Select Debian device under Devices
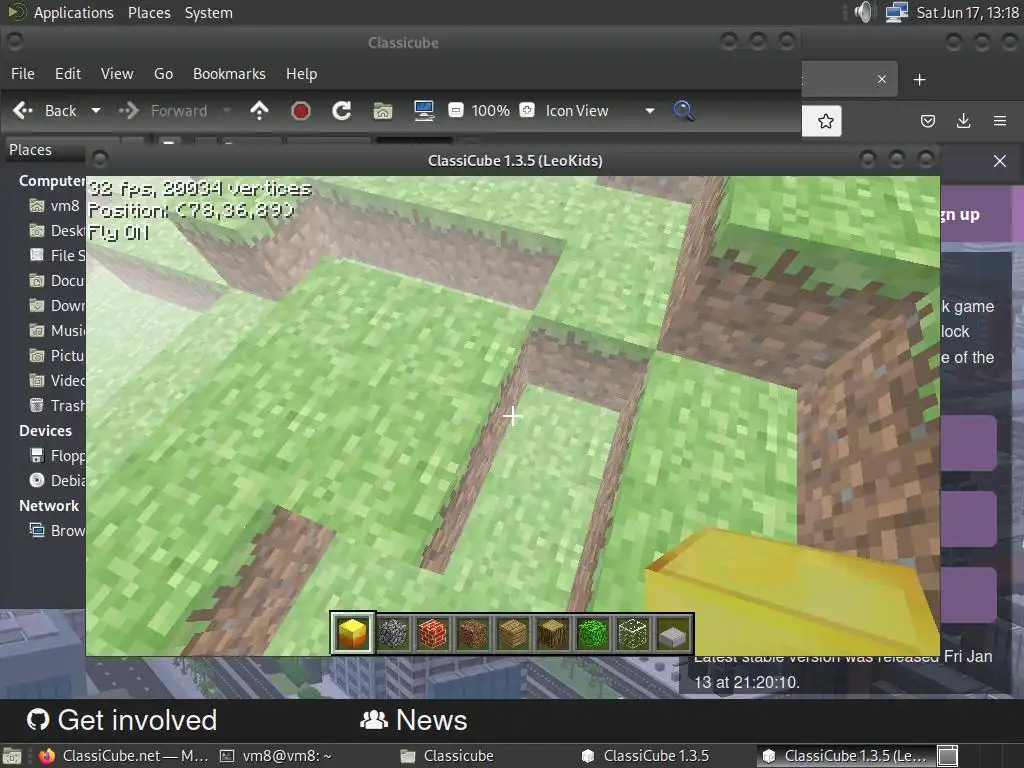 coord(56,481)
